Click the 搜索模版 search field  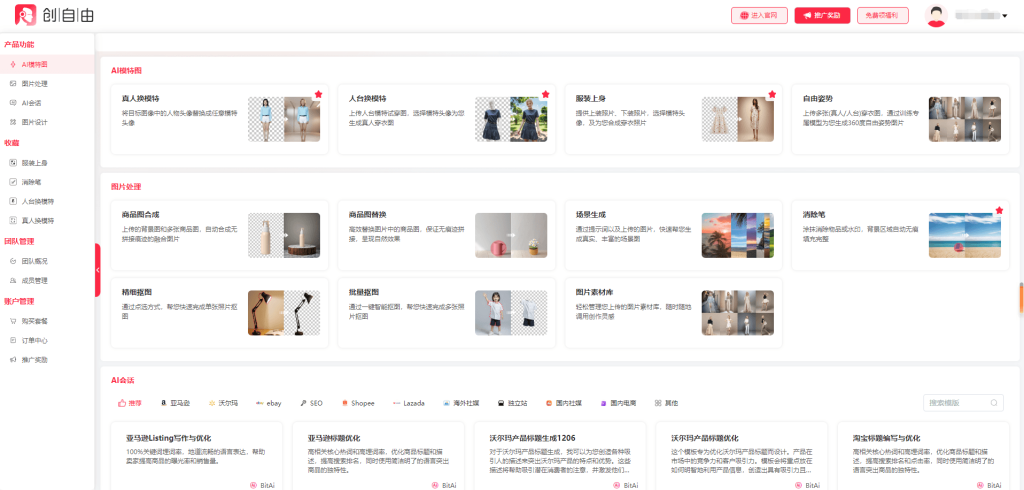coord(960,403)
